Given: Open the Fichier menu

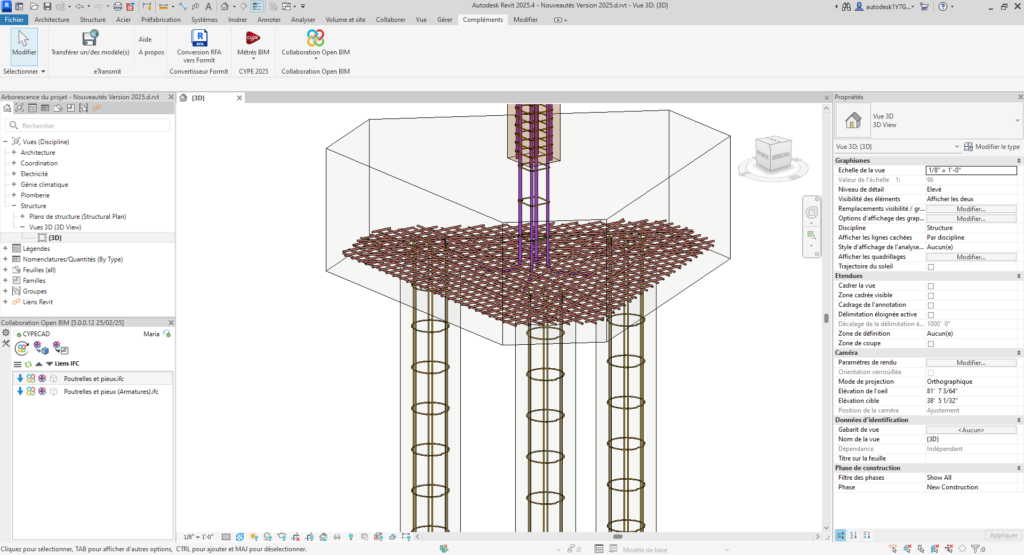Looking at the screenshot, I should tap(14, 19).
